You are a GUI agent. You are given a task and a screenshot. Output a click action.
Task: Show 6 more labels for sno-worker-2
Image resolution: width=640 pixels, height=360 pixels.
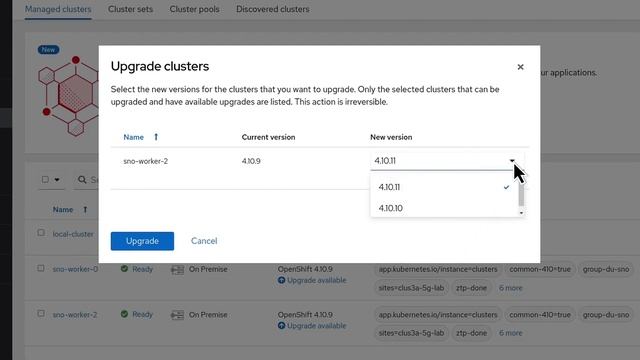511,333
